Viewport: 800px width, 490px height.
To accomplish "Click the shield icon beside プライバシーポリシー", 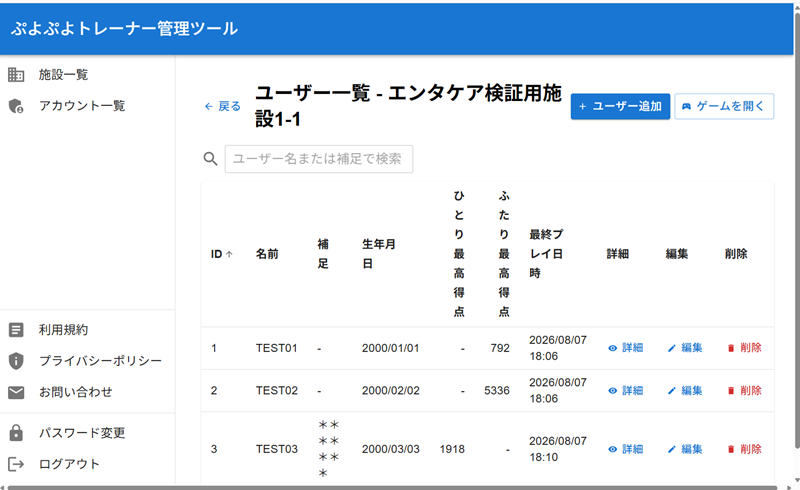I will click(16, 361).
